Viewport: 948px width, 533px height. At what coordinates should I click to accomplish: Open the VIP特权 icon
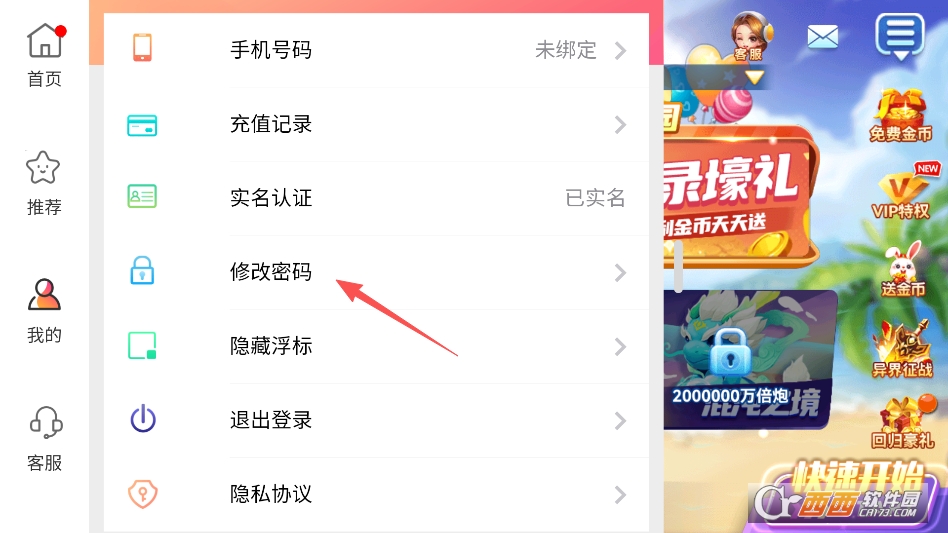901,191
